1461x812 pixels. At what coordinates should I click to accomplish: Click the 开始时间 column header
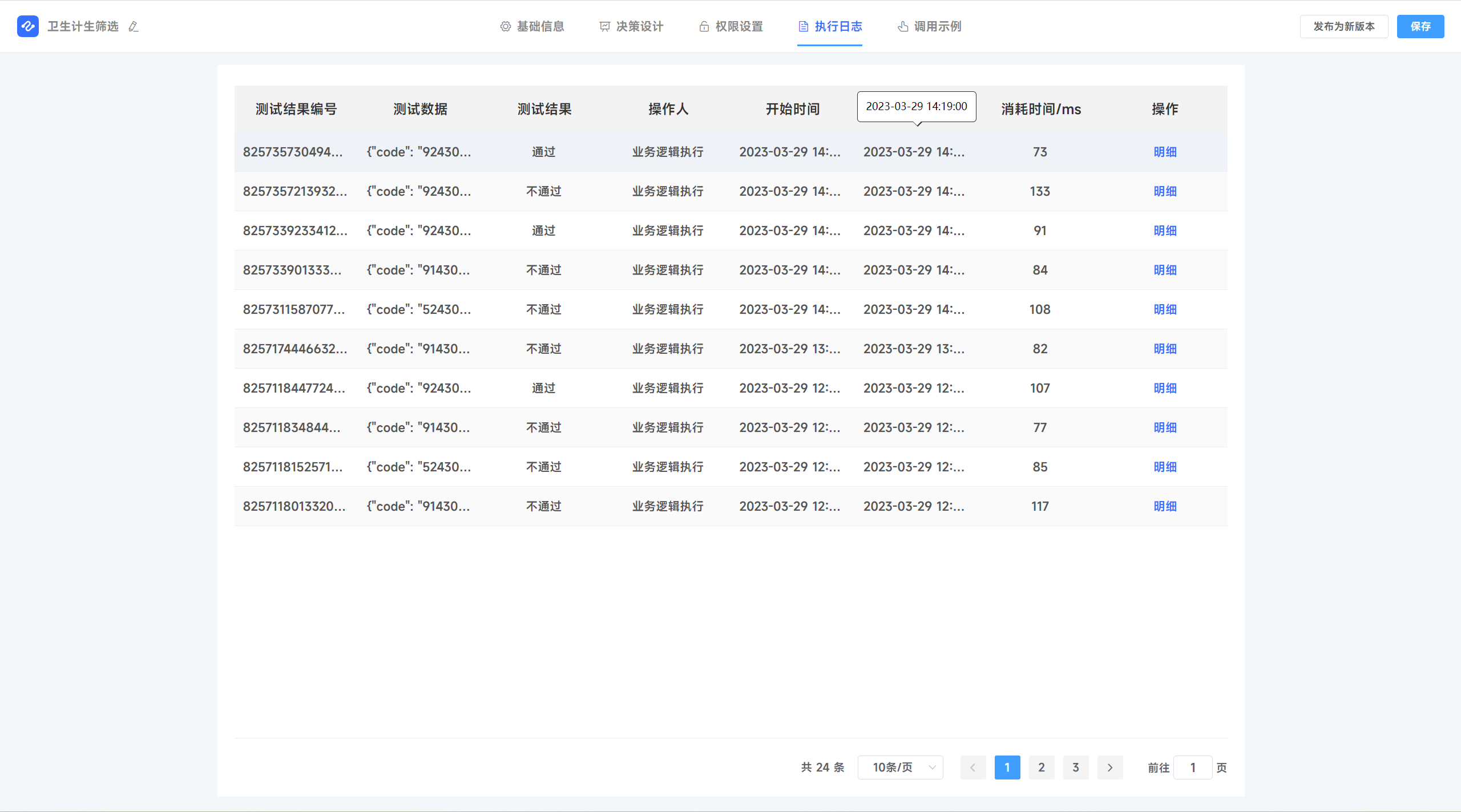pyautogui.click(x=793, y=109)
